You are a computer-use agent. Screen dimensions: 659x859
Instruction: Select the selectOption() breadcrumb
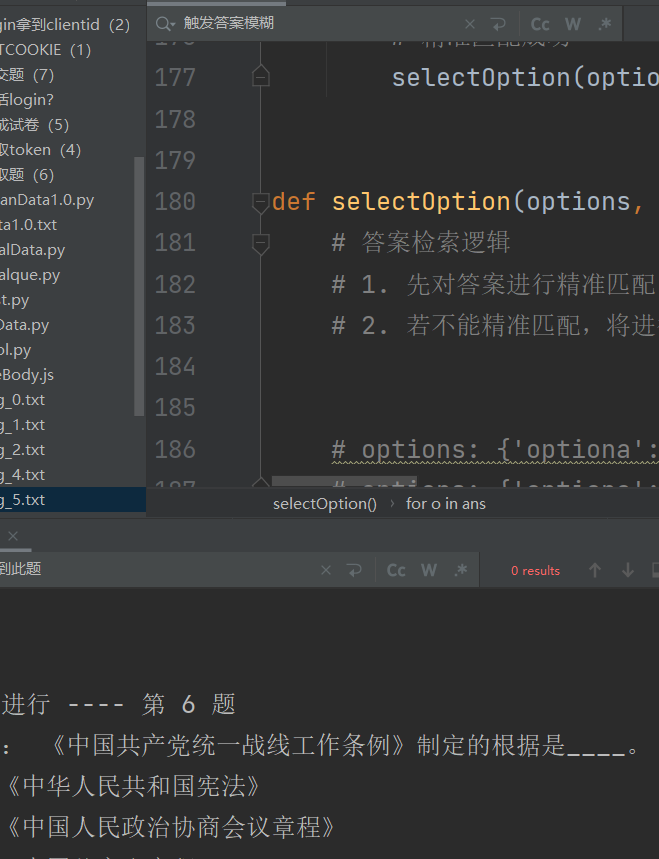point(325,504)
